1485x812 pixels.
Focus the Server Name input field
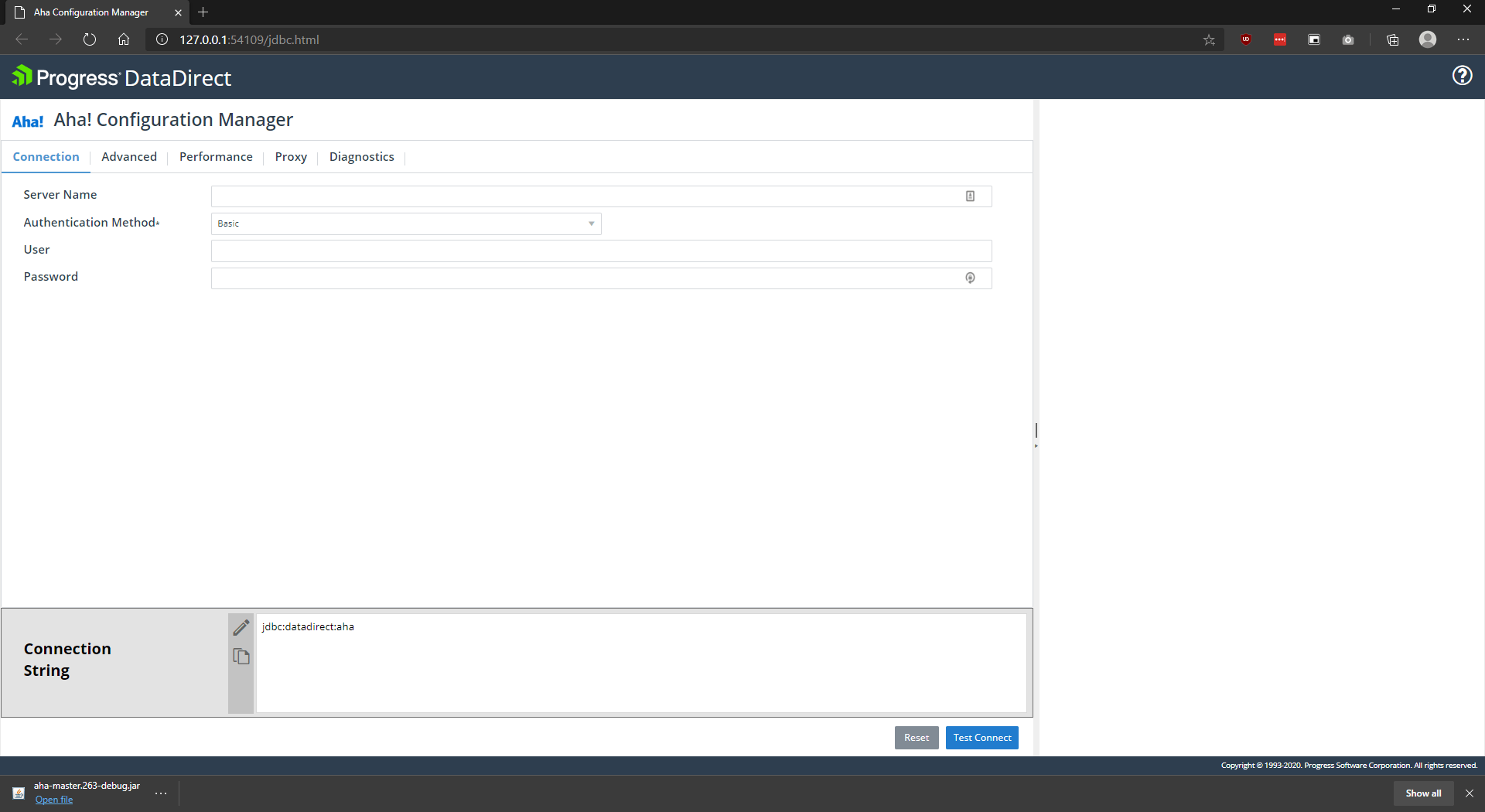coord(602,196)
